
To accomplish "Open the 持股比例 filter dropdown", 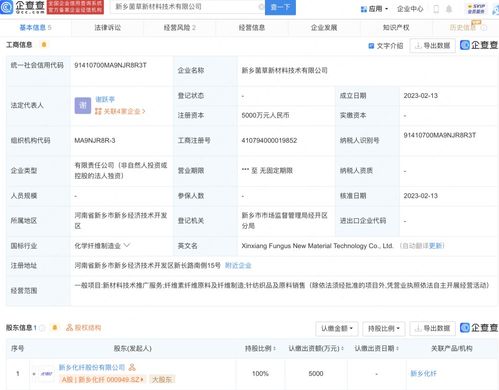I will click(384, 329).
